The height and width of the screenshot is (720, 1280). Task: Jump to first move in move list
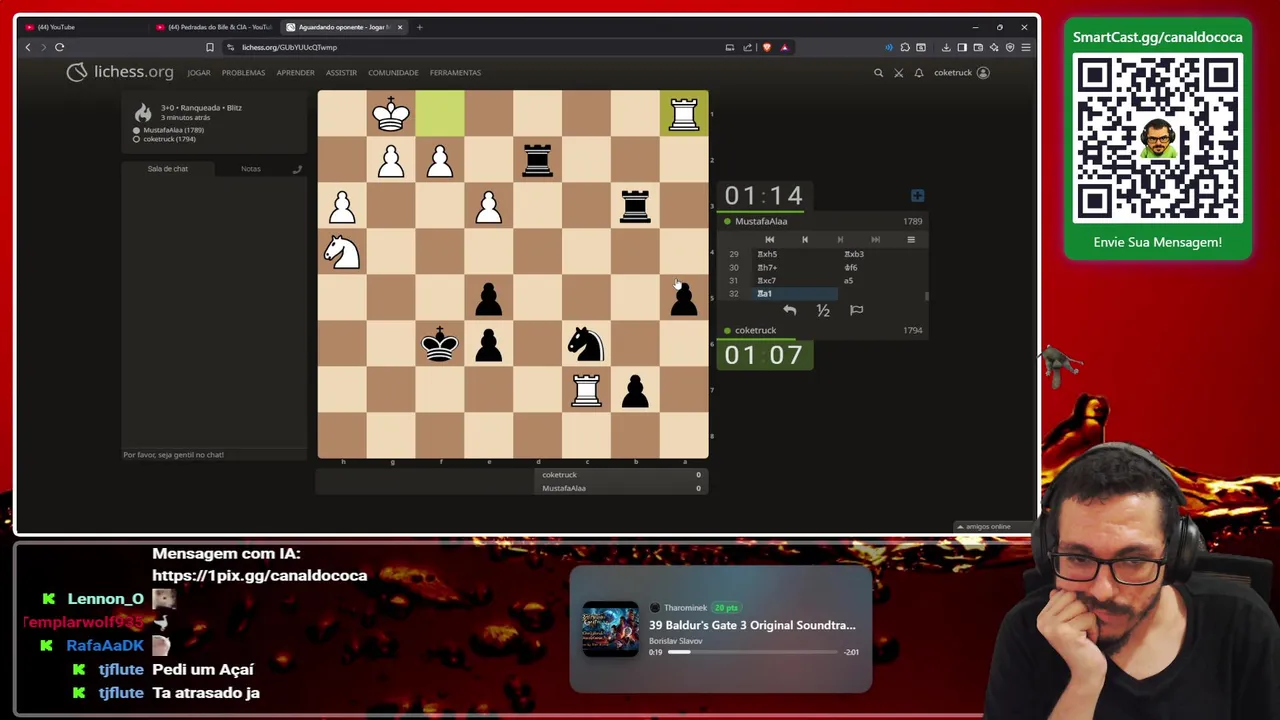pos(769,239)
